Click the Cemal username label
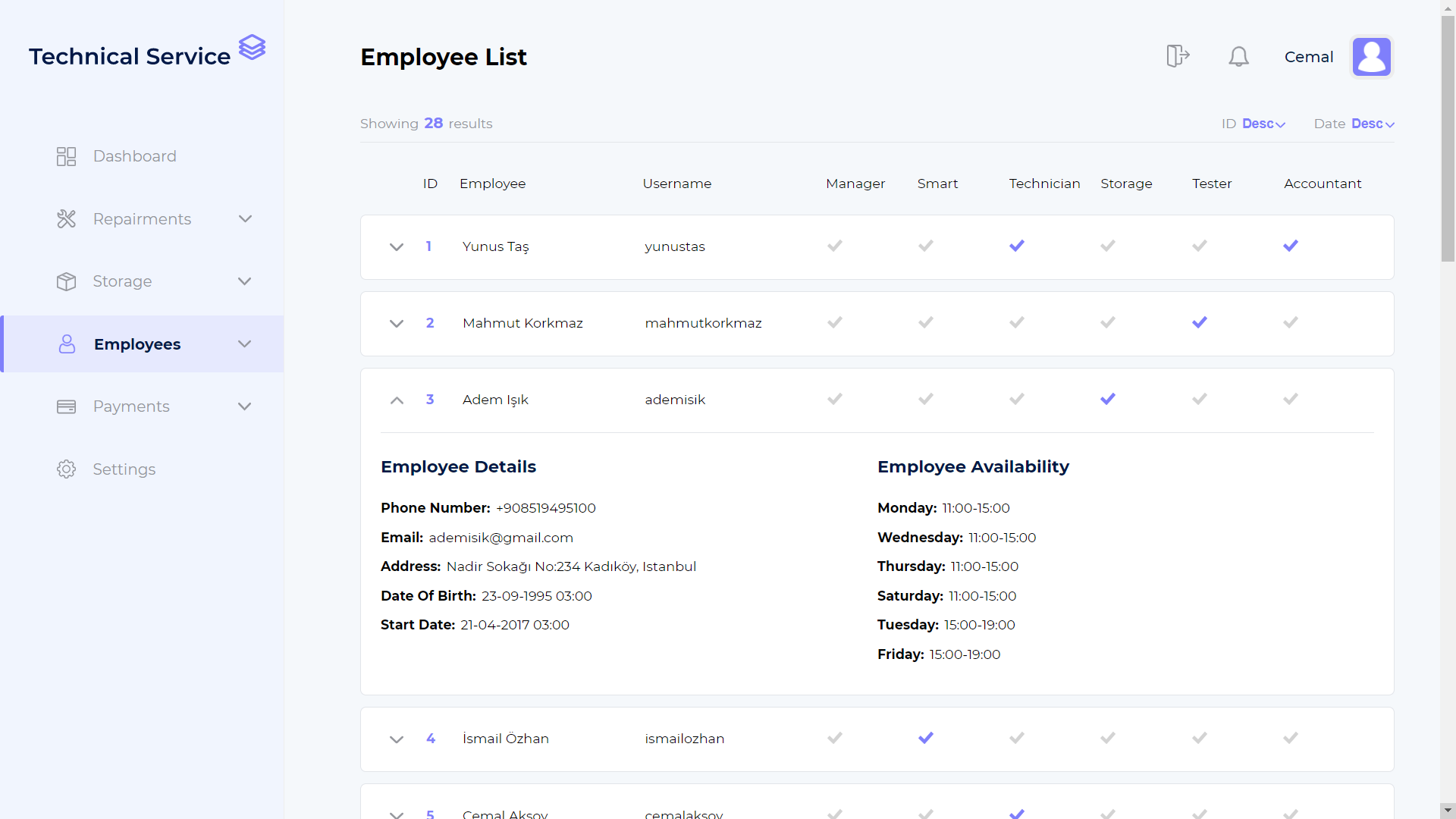Image resolution: width=1456 pixels, height=819 pixels. point(1308,57)
